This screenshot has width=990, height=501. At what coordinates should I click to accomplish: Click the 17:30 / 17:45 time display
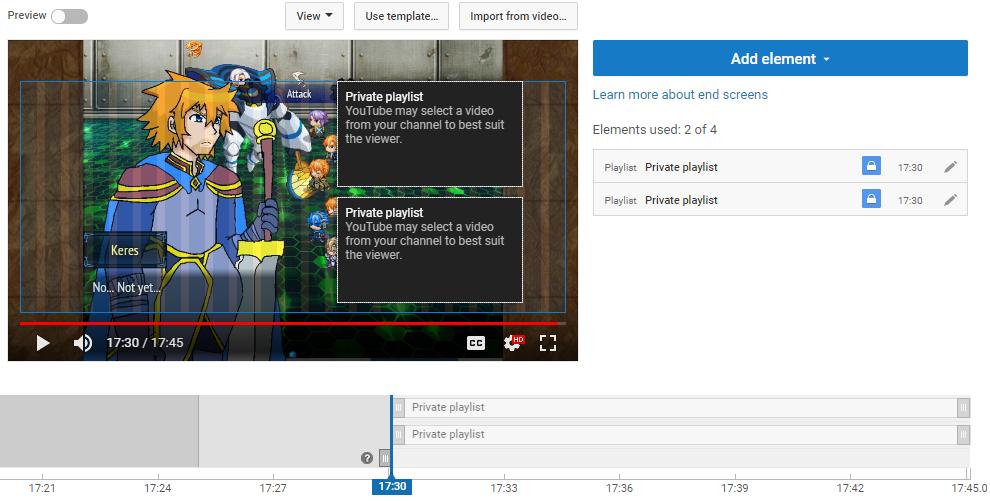[145, 343]
